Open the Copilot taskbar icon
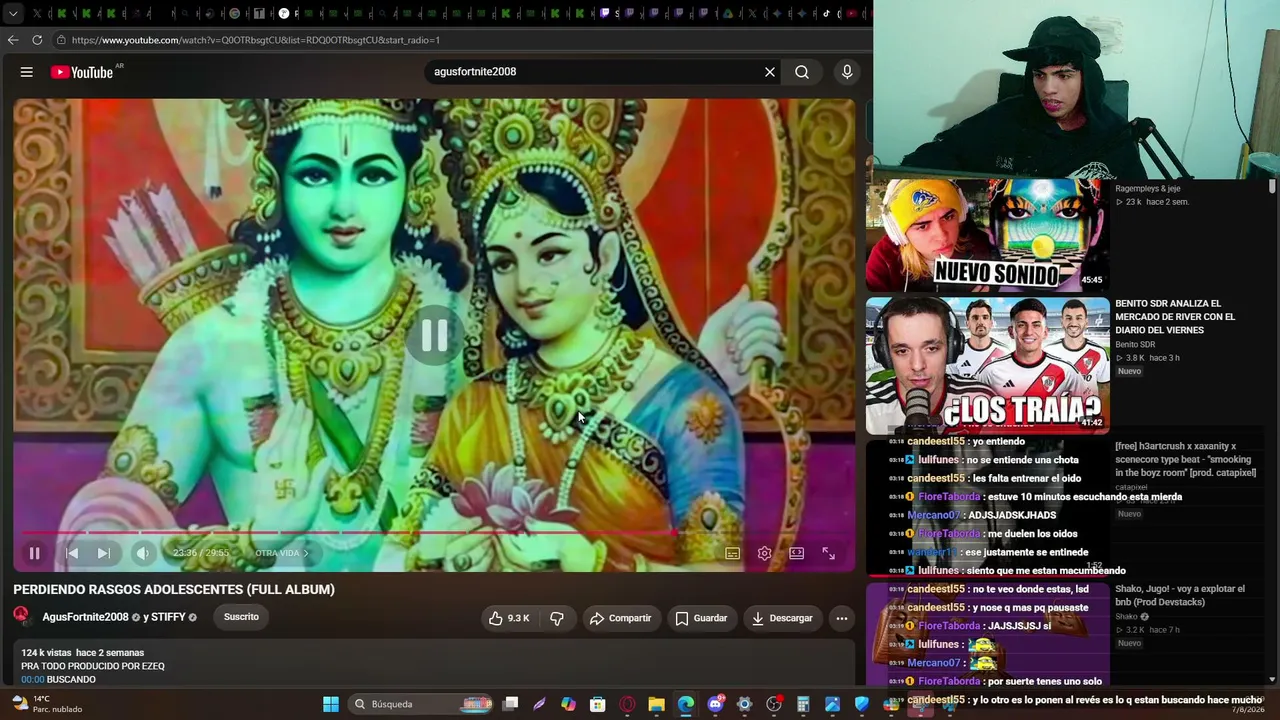The width and height of the screenshot is (1280, 720). [x=568, y=704]
